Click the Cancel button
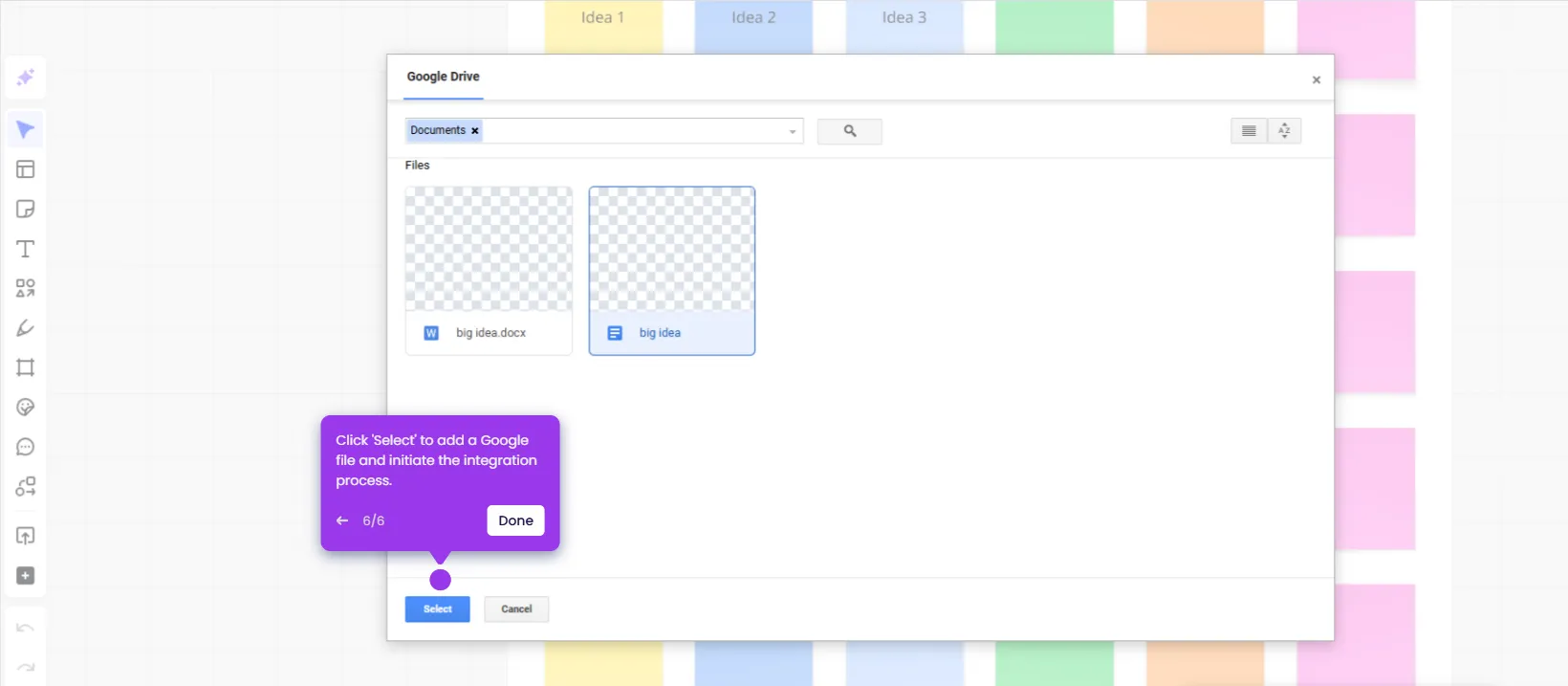1568x686 pixels. coord(516,609)
